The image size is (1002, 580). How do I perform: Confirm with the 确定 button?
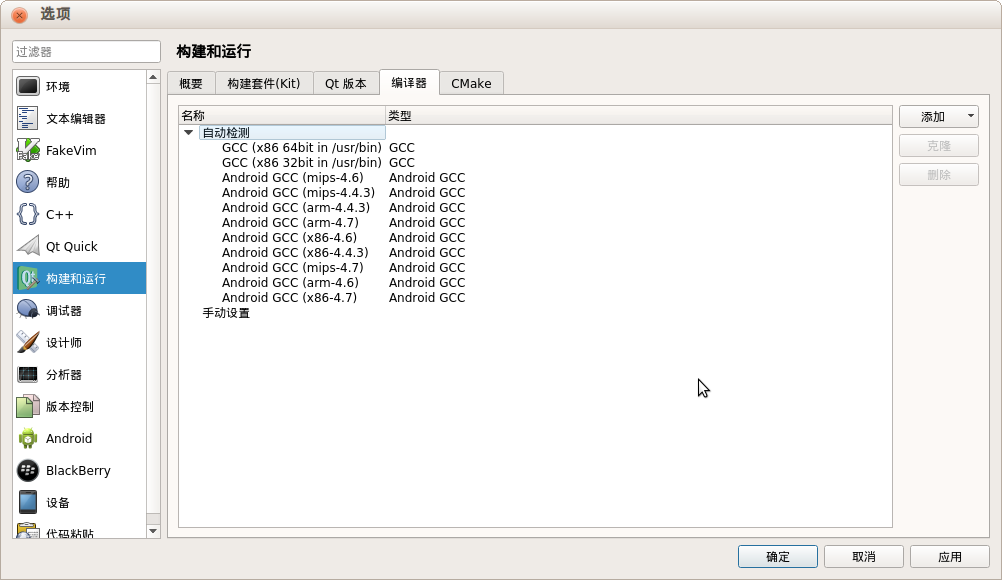[x=778, y=556]
